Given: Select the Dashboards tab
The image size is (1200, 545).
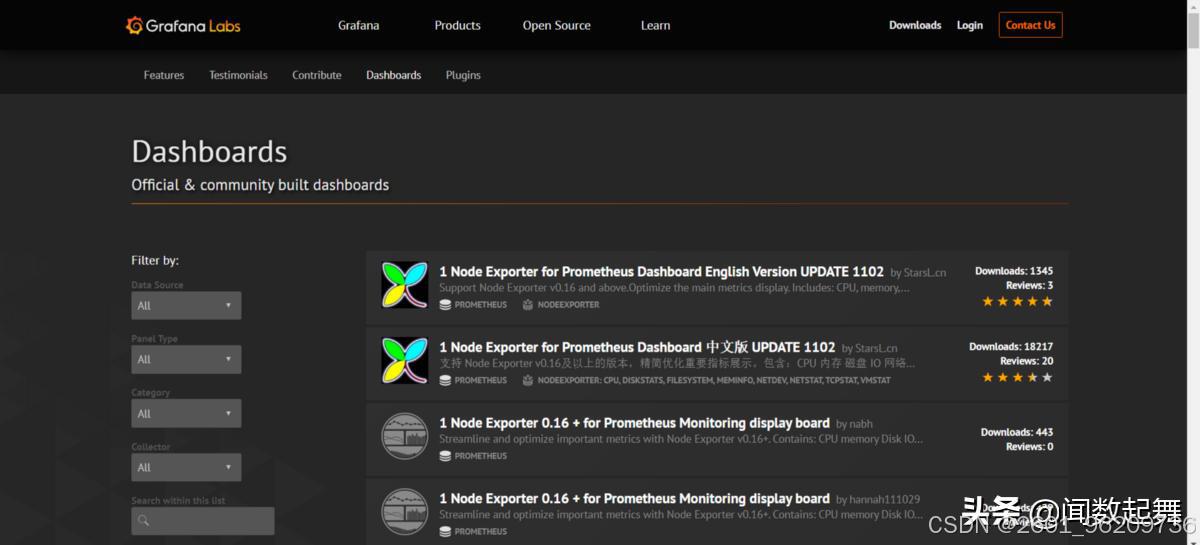Looking at the screenshot, I should coord(393,75).
